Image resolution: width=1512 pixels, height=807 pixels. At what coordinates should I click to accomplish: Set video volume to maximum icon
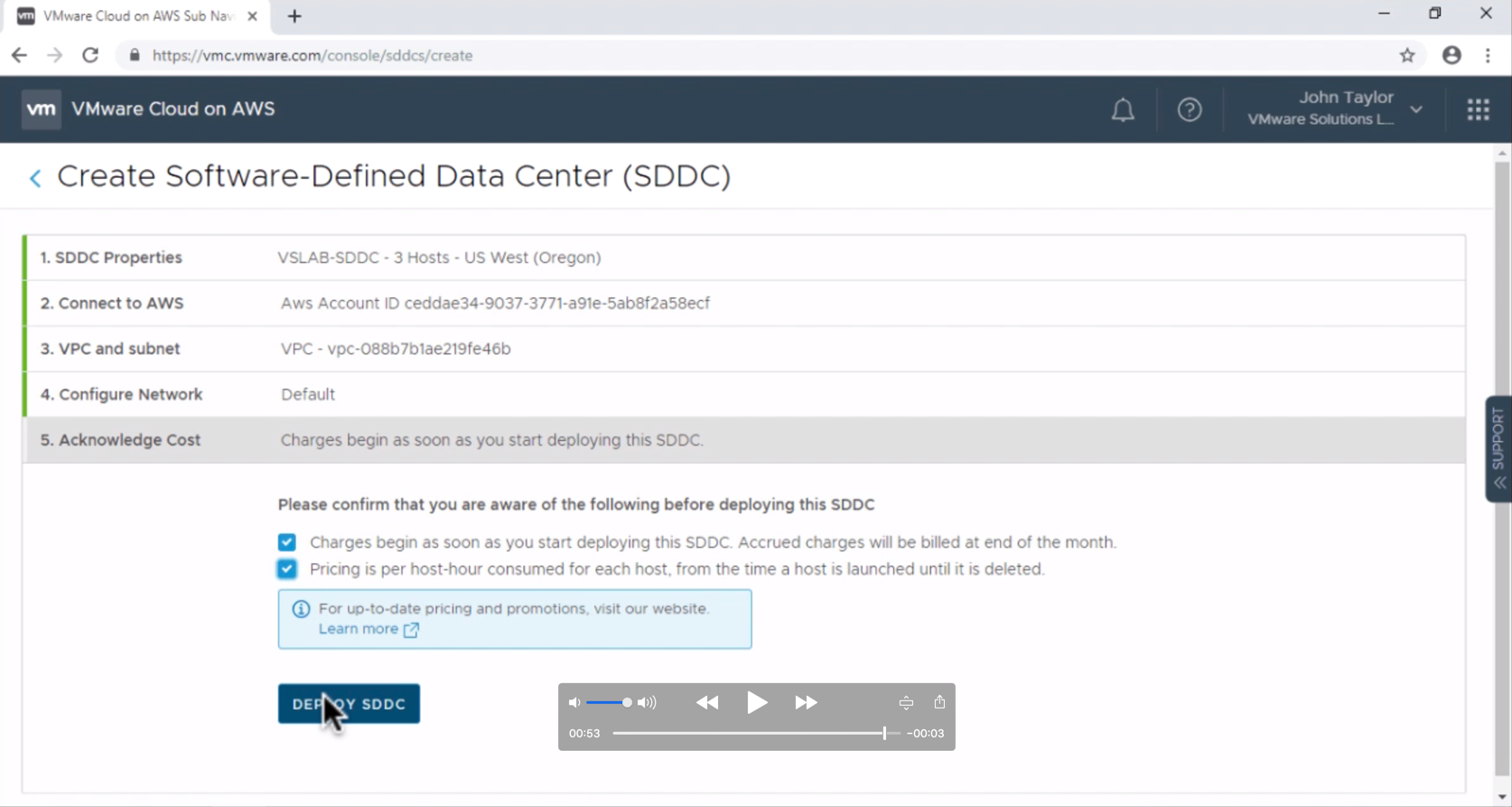tap(647, 702)
